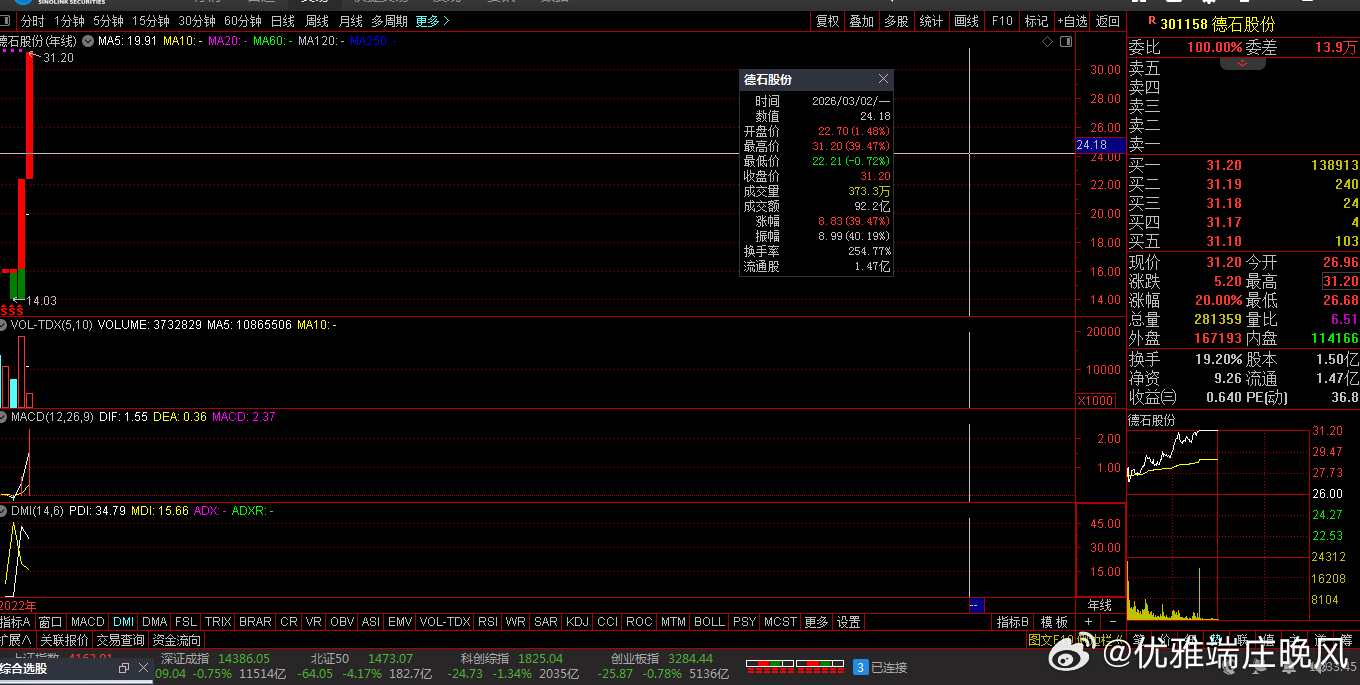
Task: Click 标记 mark button
Action: coord(1037,21)
